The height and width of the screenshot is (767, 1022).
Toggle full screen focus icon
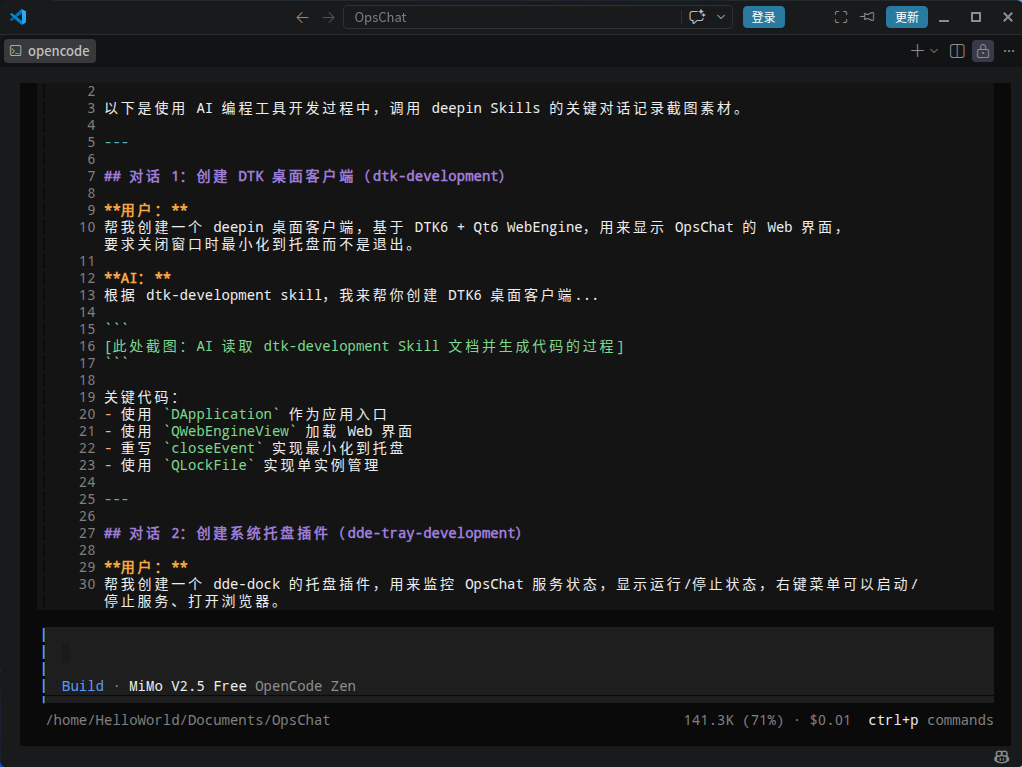[841, 17]
